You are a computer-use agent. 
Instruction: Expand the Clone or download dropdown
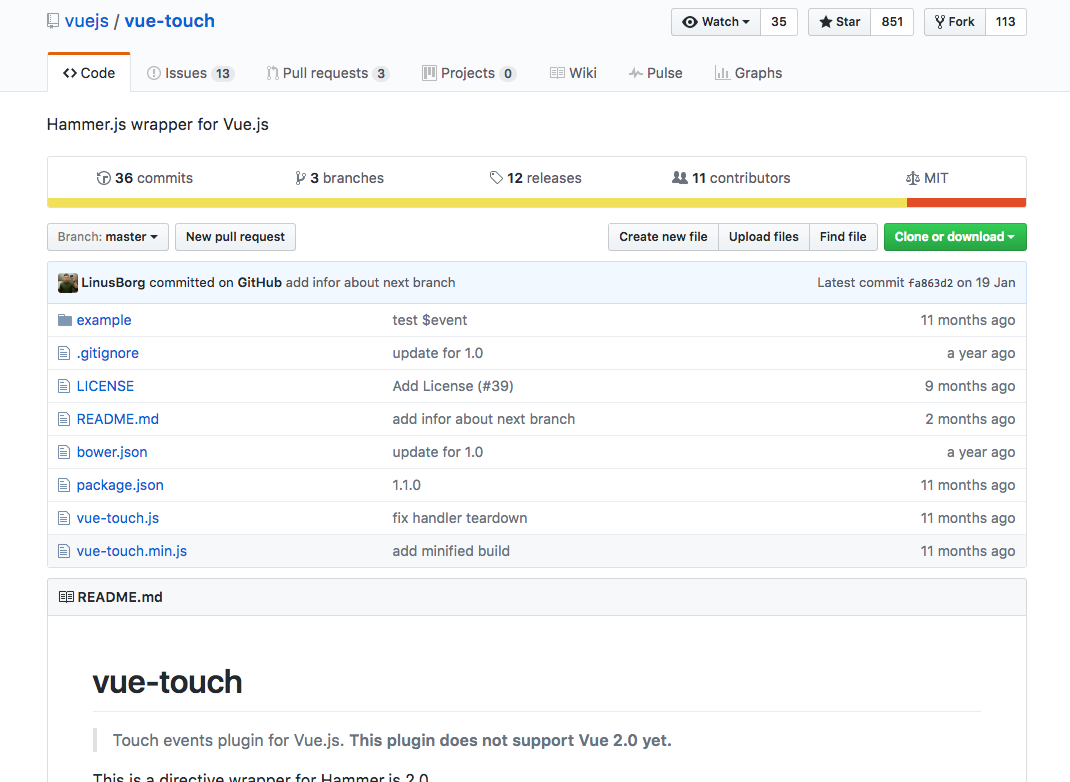955,237
